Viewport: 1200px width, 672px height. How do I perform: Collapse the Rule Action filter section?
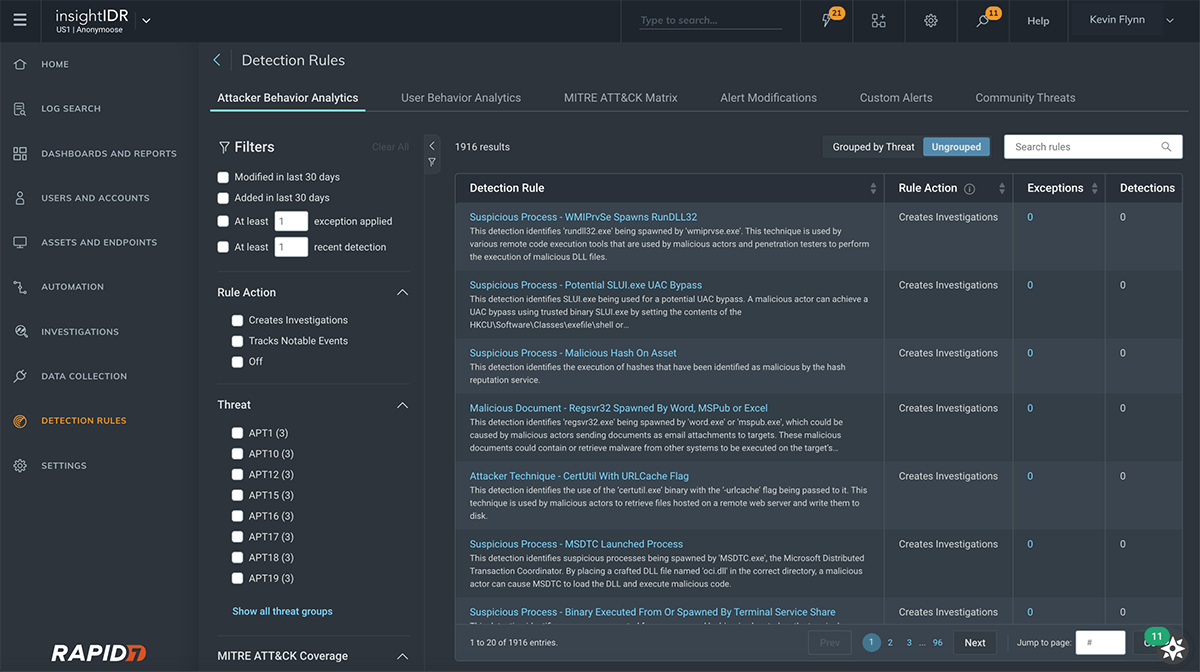pyautogui.click(x=402, y=293)
